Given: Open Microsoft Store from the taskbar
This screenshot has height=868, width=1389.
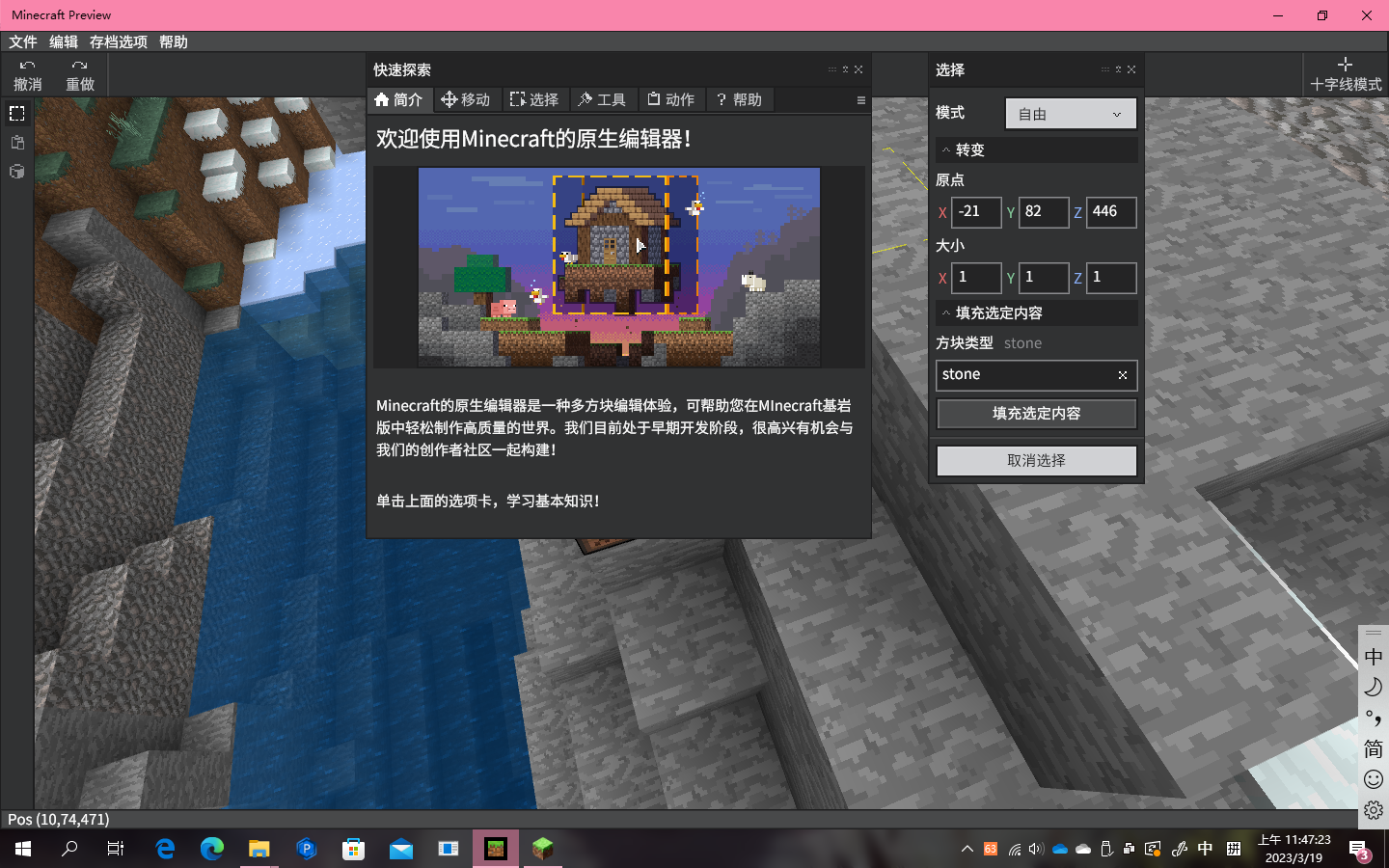Looking at the screenshot, I should coord(353,849).
